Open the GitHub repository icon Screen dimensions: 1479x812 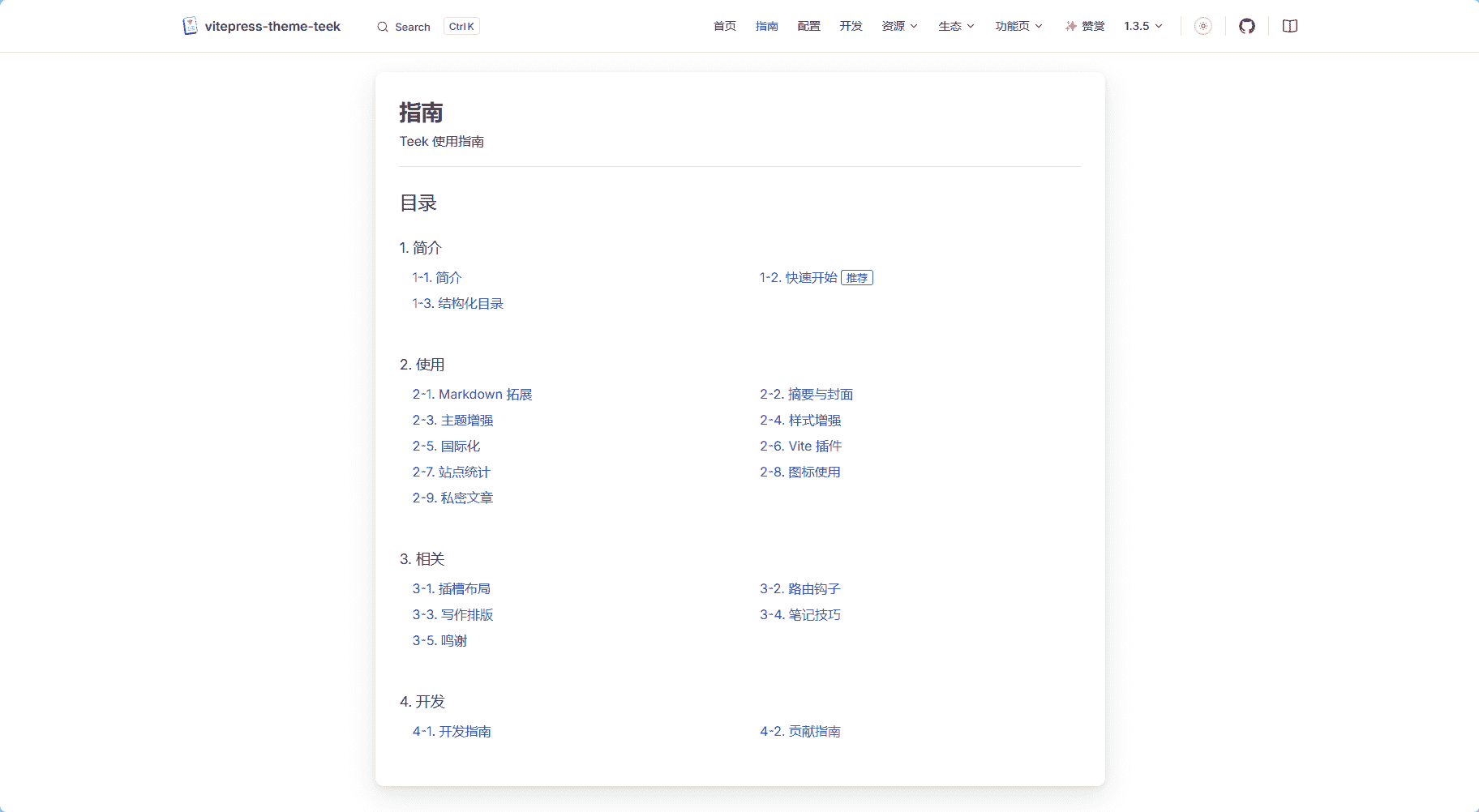(x=1246, y=25)
